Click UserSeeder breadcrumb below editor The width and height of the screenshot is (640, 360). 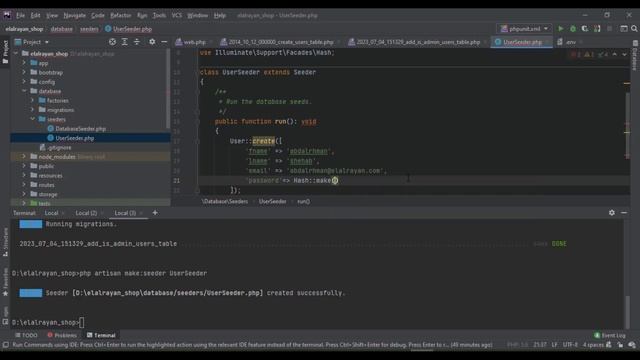pos(272,201)
